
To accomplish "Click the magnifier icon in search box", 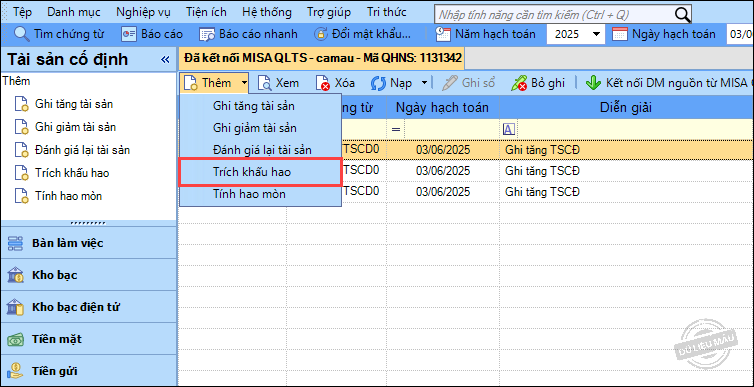I will coord(682,15).
